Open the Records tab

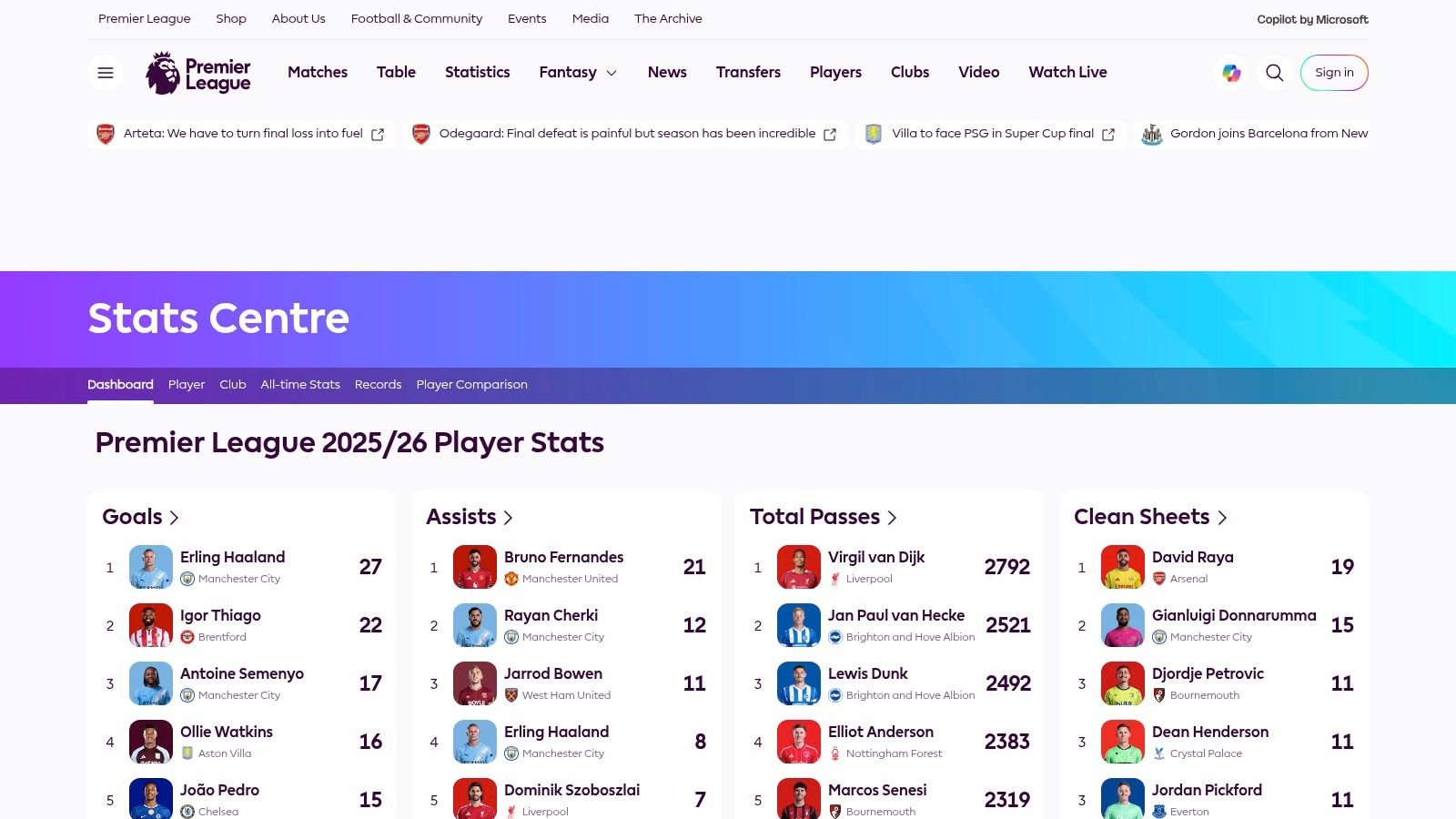pos(378,385)
